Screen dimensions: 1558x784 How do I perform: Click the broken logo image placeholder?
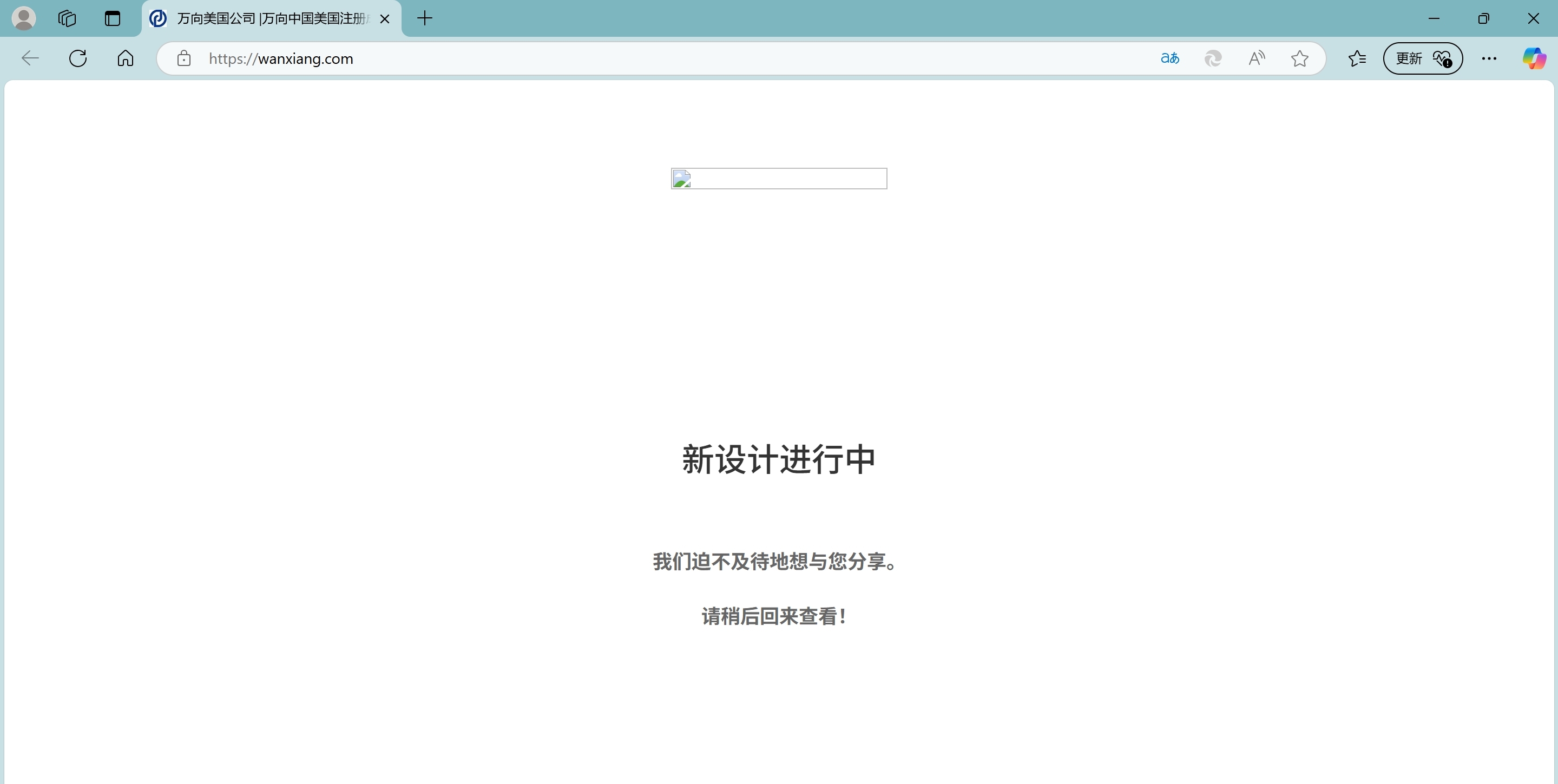779,179
